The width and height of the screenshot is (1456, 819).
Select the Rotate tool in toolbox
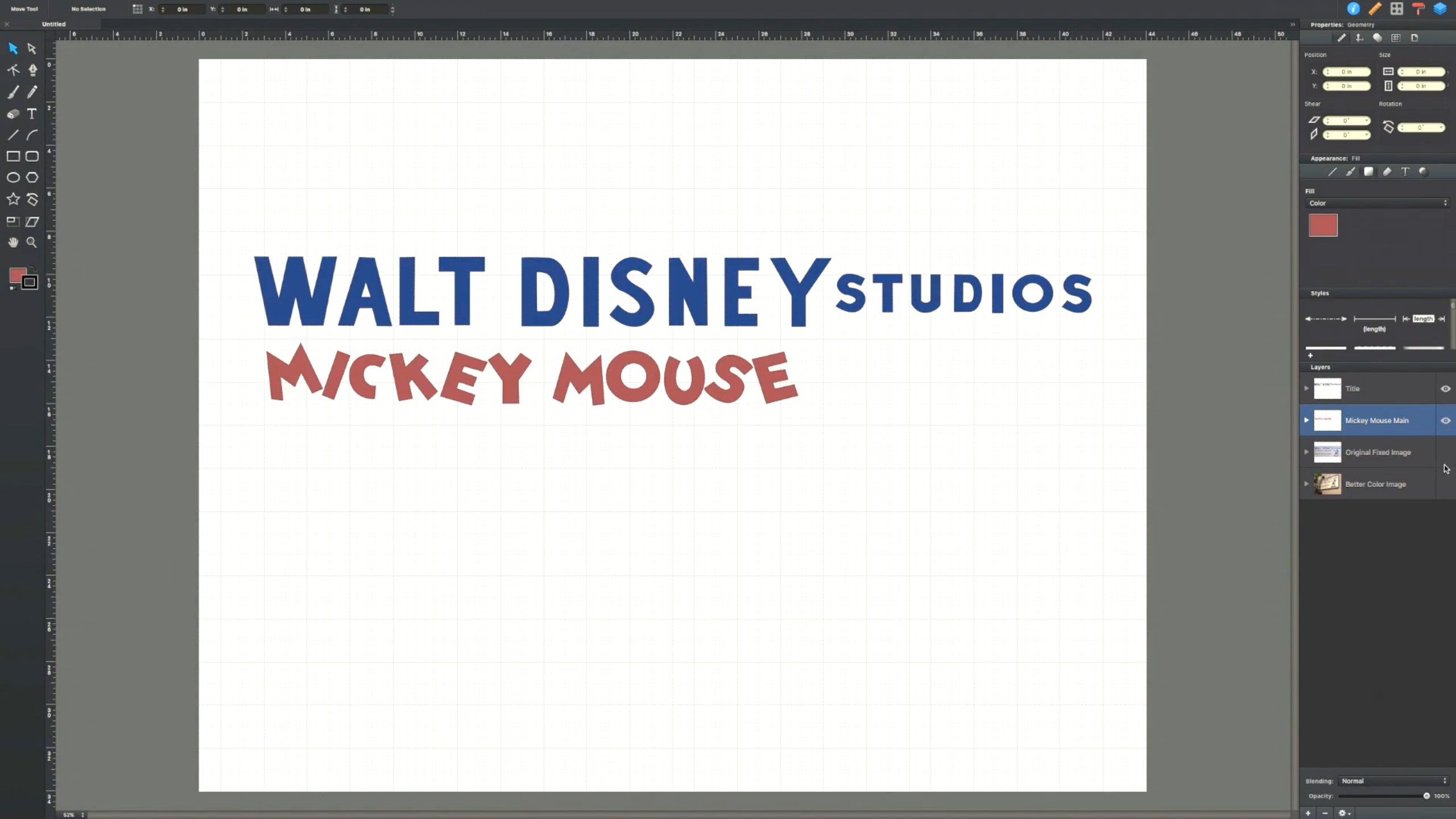(x=32, y=199)
